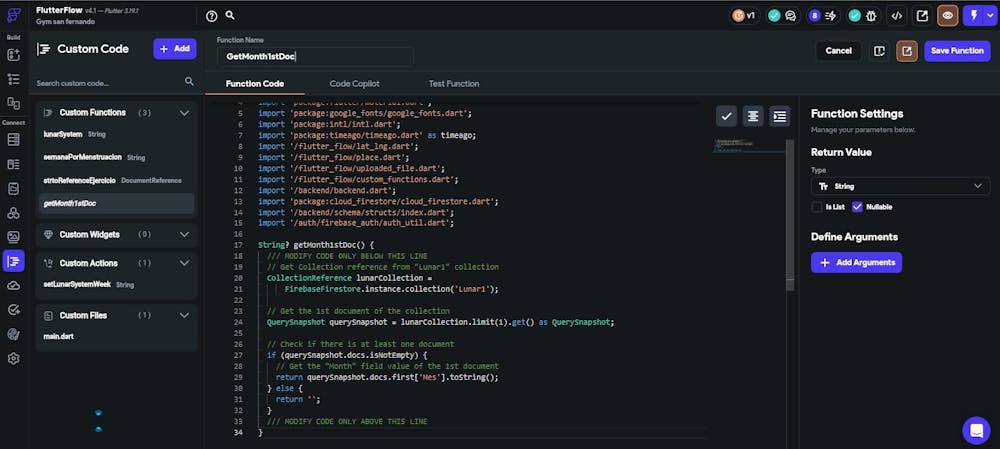Open the developer menu code icon
Viewport: 1000px width, 449px height.
pyautogui.click(x=897, y=16)
